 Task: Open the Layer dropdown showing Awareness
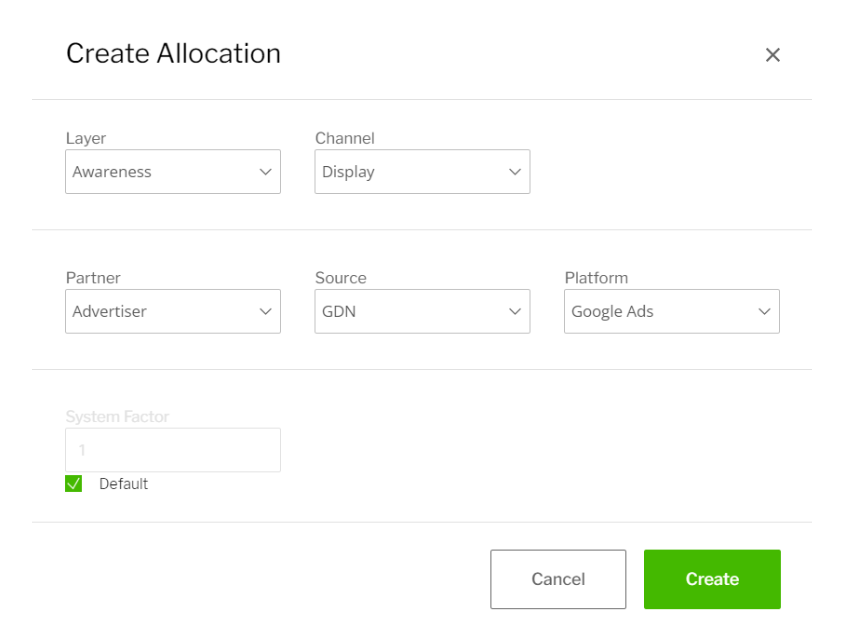point(160,172)
